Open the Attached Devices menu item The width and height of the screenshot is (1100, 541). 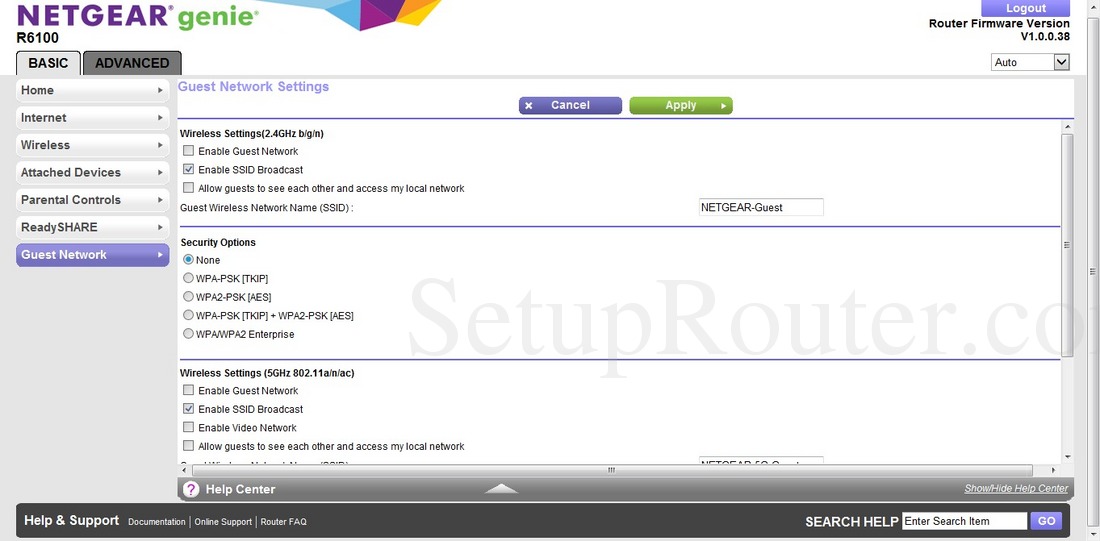[x=93, y=173]
